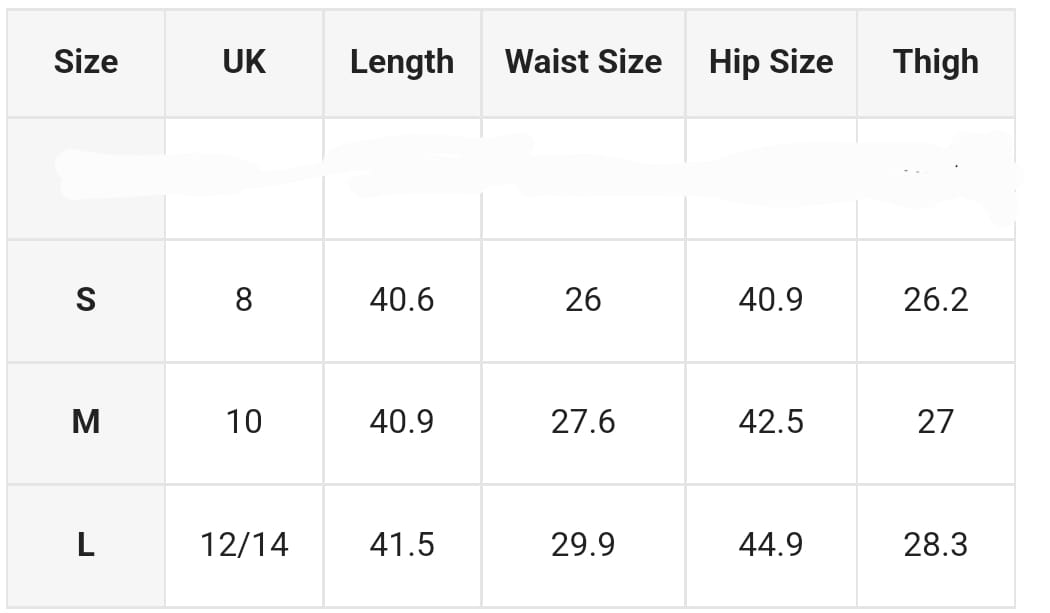Click the 41.5 length cell
The height and width of the screenshot is (613, 1050).
(402, 545)
